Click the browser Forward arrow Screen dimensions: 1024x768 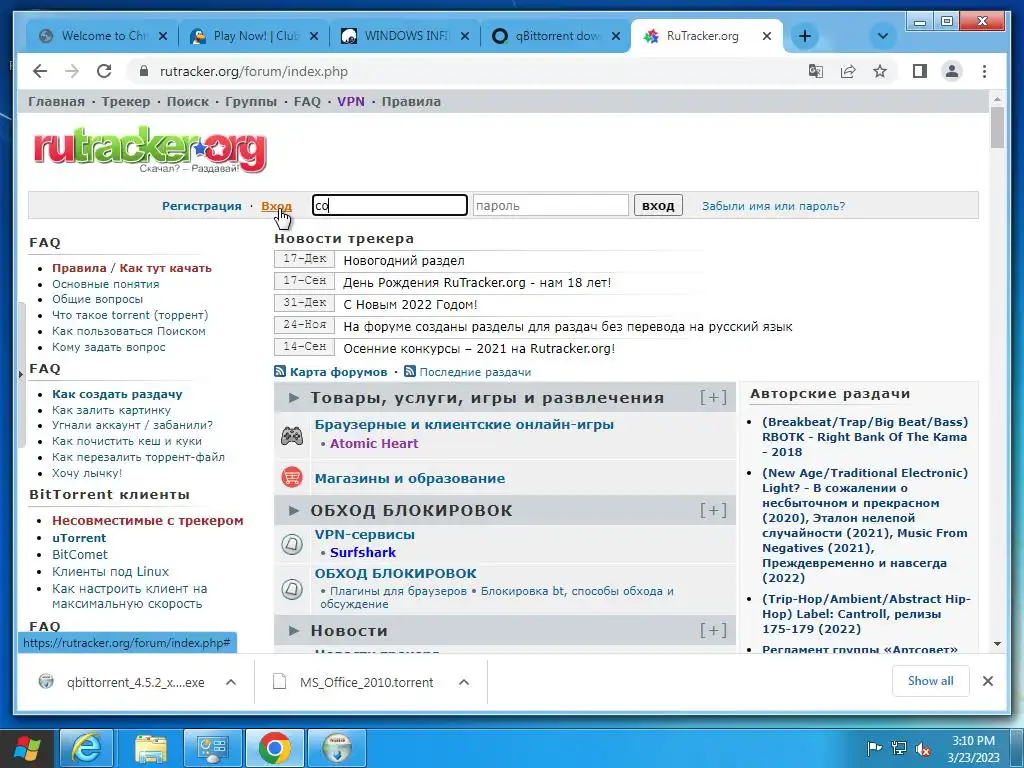click(x=72, y=71)
